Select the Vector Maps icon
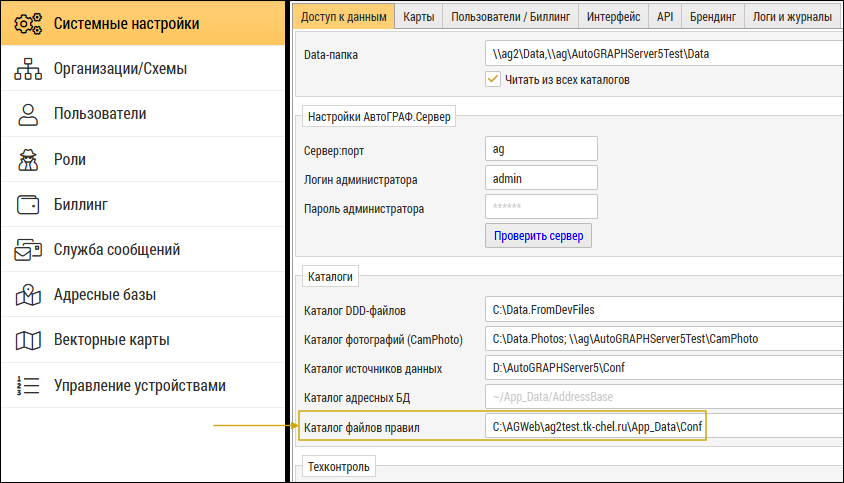The width and height of the screenshot is (844, 483). click(27, 340)
